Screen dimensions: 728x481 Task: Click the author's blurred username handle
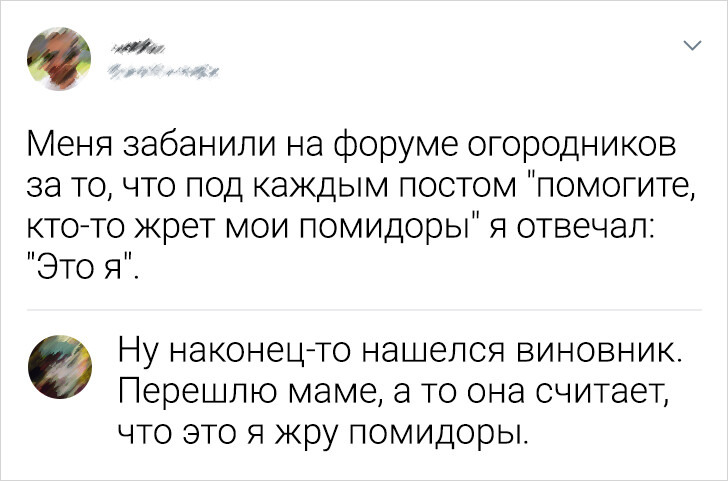[x=165, y=69]
